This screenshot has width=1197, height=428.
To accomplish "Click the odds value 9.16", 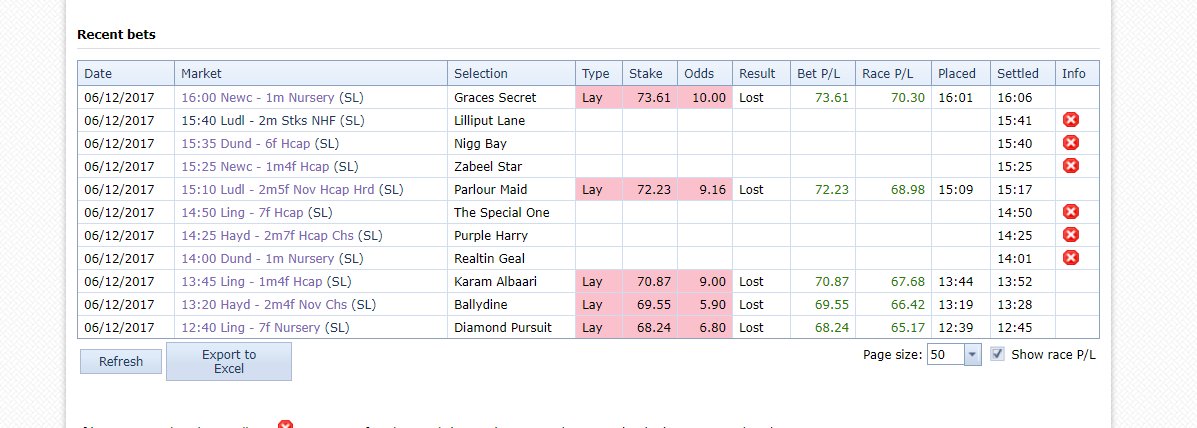I will coord(712,189).
